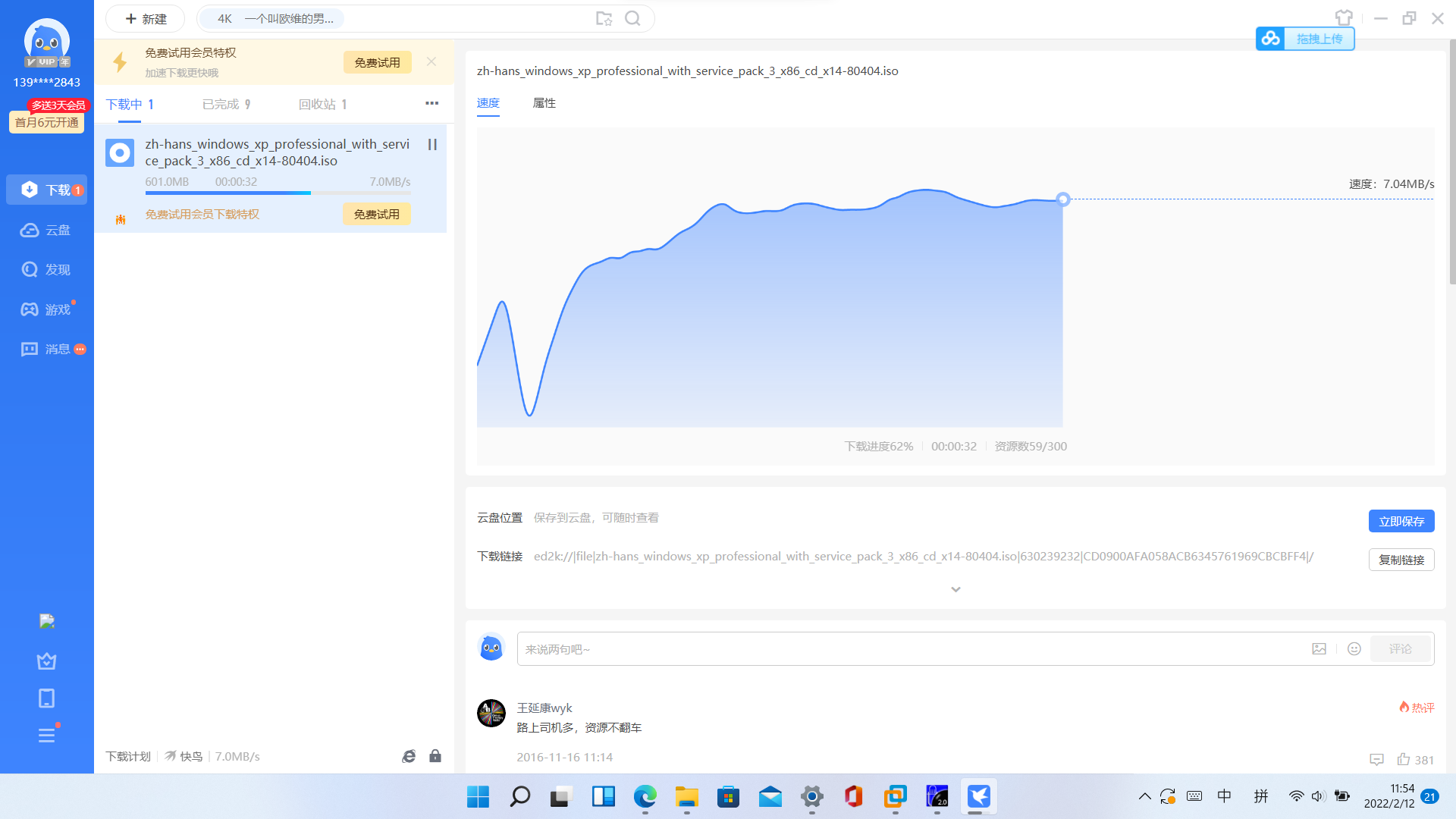The height and width of the screenshot is (819, 1456).
Task: Open the hamburger main menu in sidebar
Action: tap(46, 736)
